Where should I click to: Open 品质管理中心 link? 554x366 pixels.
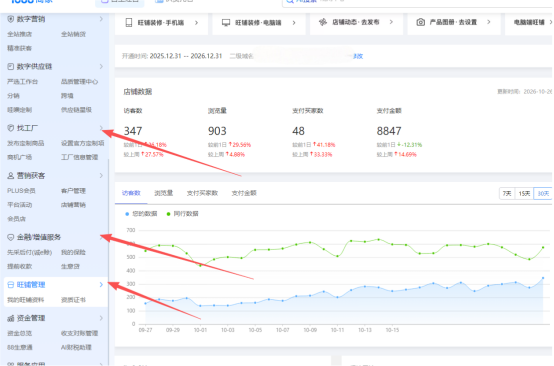click(x=79, y=82)
